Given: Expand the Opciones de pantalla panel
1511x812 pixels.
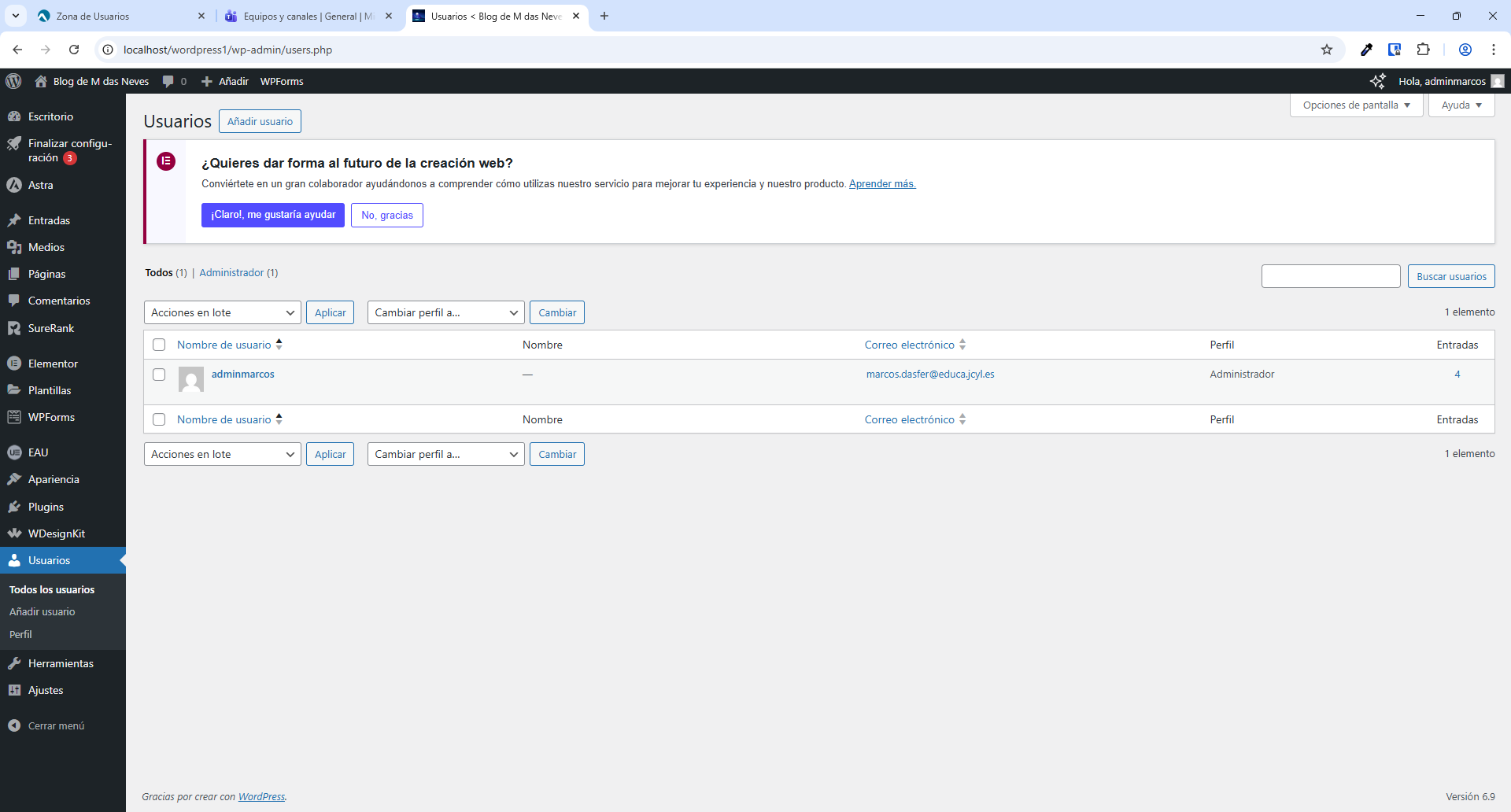Looking at the screenshot, I should point(1355,105).
